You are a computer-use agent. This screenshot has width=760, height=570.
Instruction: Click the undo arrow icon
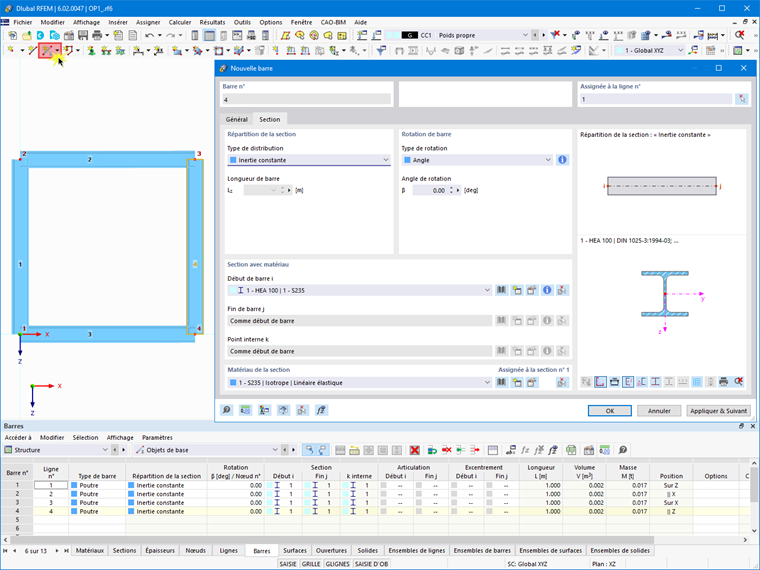pyautogui.click(x=150, y=35)
